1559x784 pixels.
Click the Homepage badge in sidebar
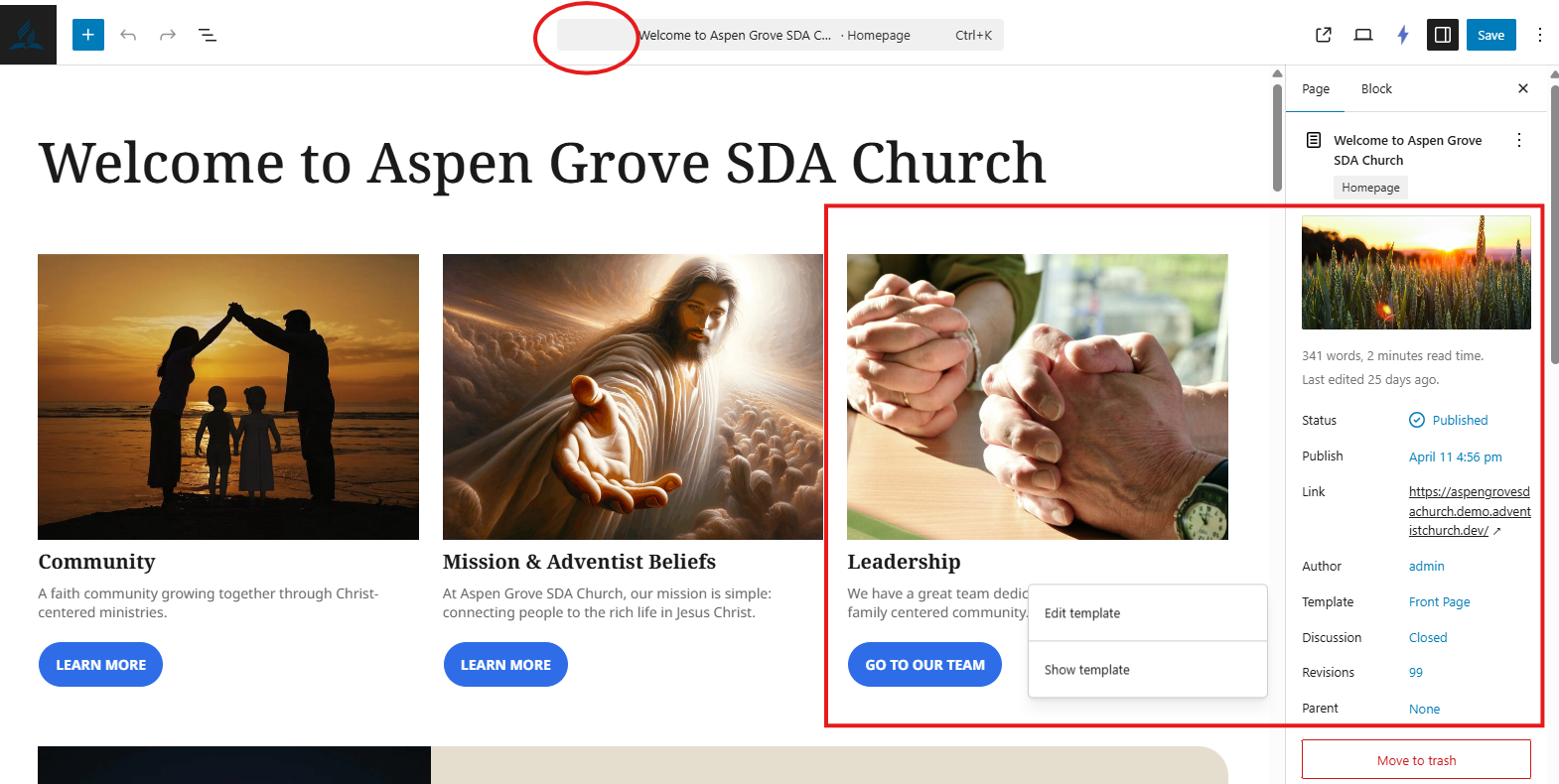(1370, 188)
